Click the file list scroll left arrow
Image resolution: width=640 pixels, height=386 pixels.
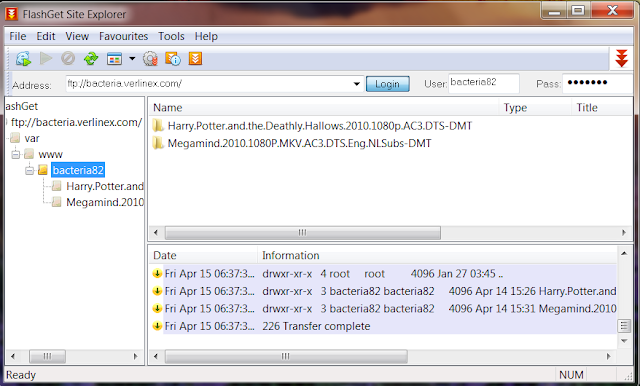coord(156,233)
